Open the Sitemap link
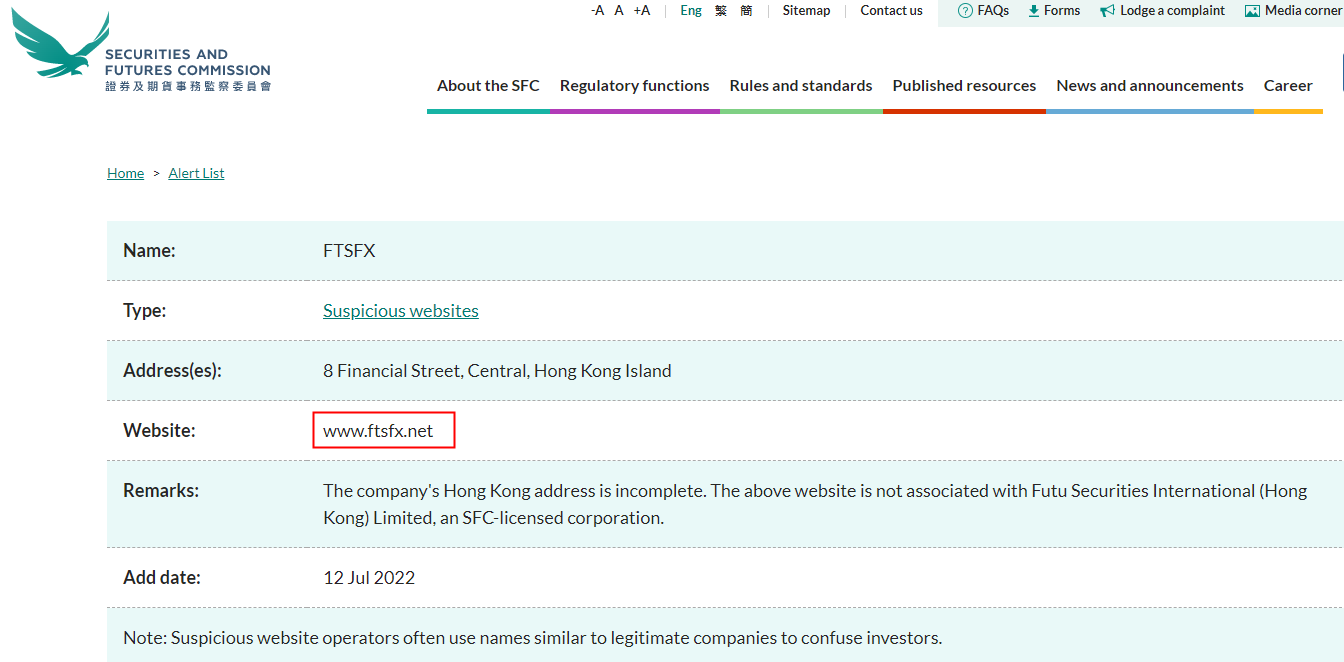 [x=806, y=10]
